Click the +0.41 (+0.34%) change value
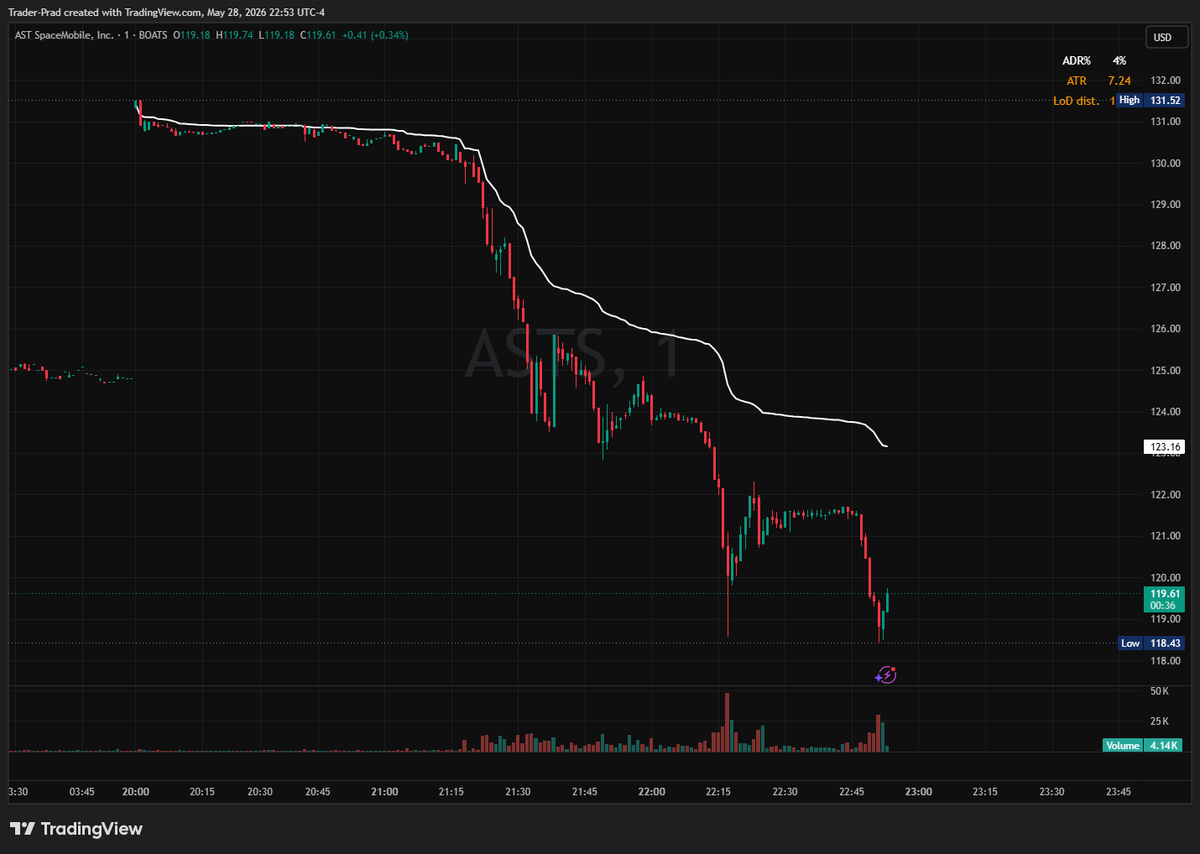The height and width of the screenshot is (854, 1200). coord(375,35)
